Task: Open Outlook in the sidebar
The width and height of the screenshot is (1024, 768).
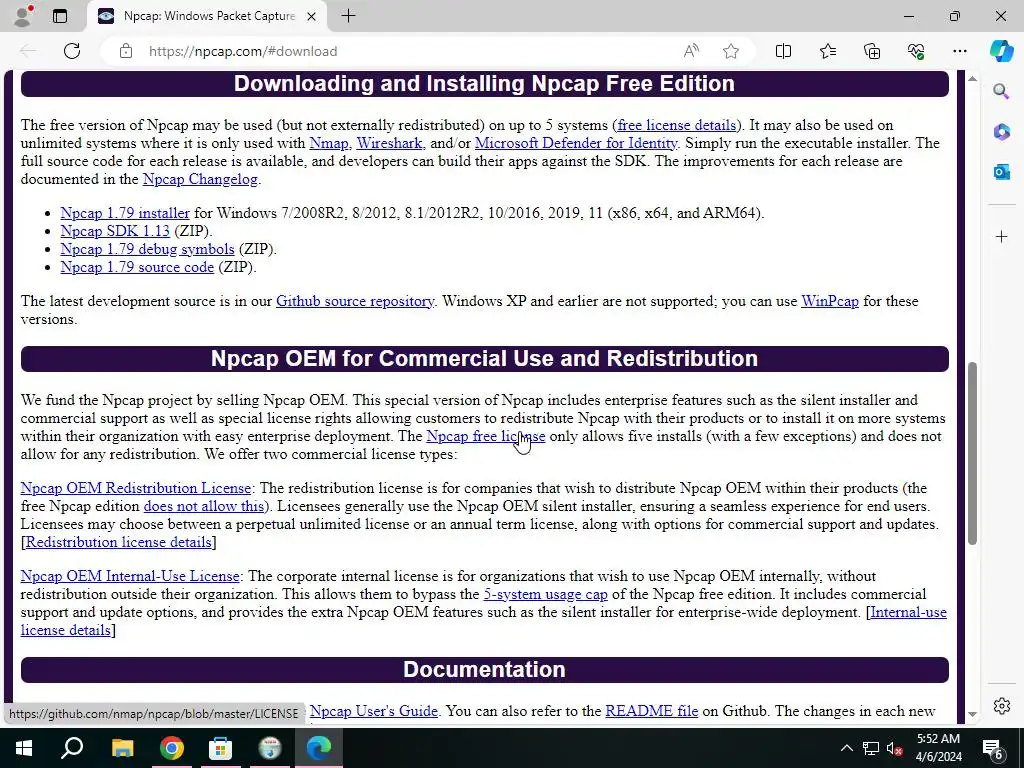Action: (1001, 172)
